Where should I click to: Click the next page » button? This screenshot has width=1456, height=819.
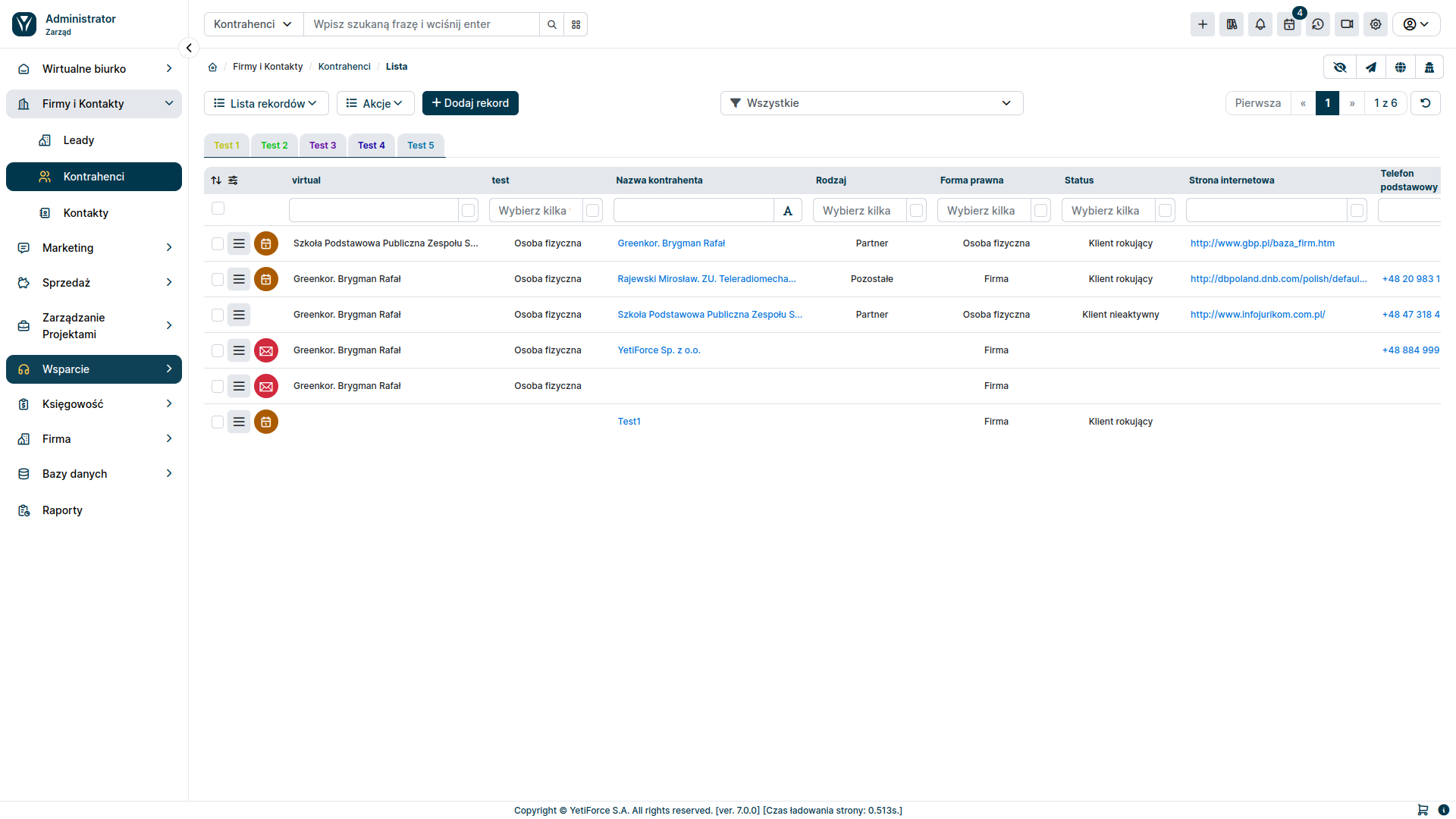coord(1352,103)
